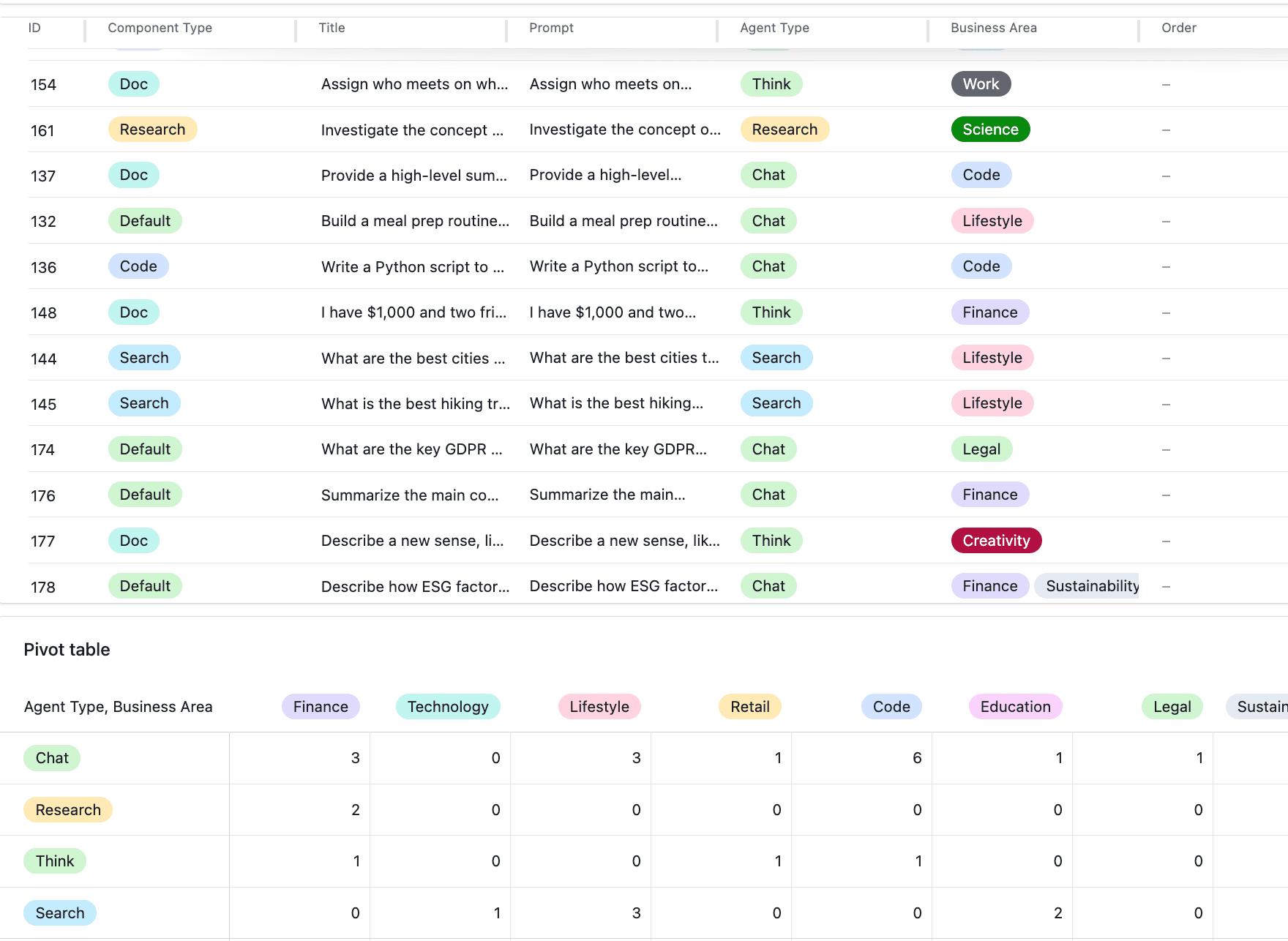The width and height of the screenshot is (1288, 941).
Task: Select the Think row label in pivot table
Action: pyautogui.click(x=55, y=861)
